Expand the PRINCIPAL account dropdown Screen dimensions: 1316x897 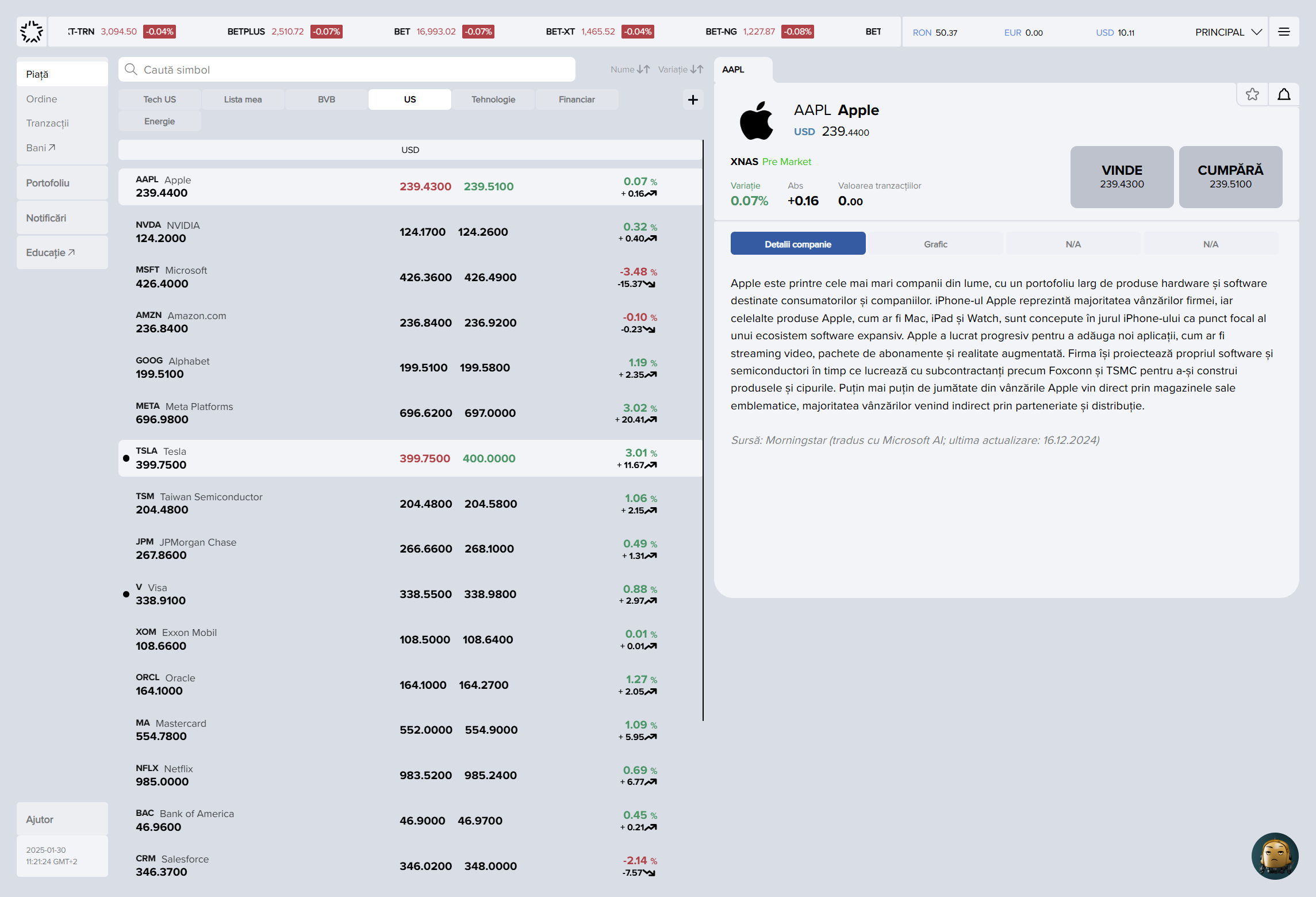[1229, 32]
